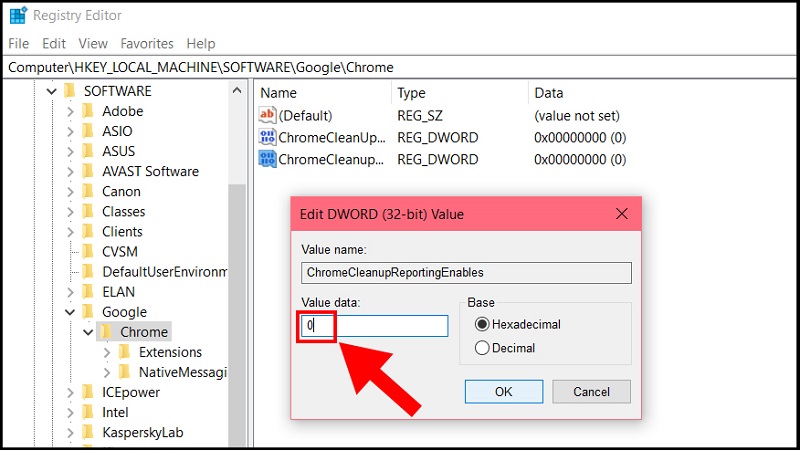
Task: Select the AVAST Software key label
Action: 151,171
